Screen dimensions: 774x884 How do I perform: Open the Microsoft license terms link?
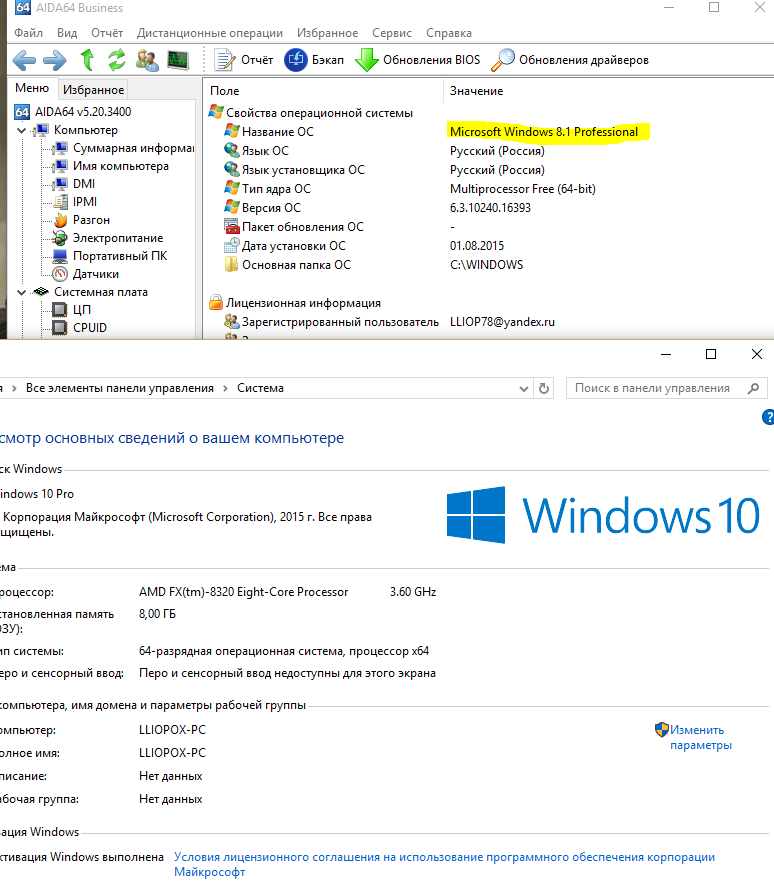point(444,864)
